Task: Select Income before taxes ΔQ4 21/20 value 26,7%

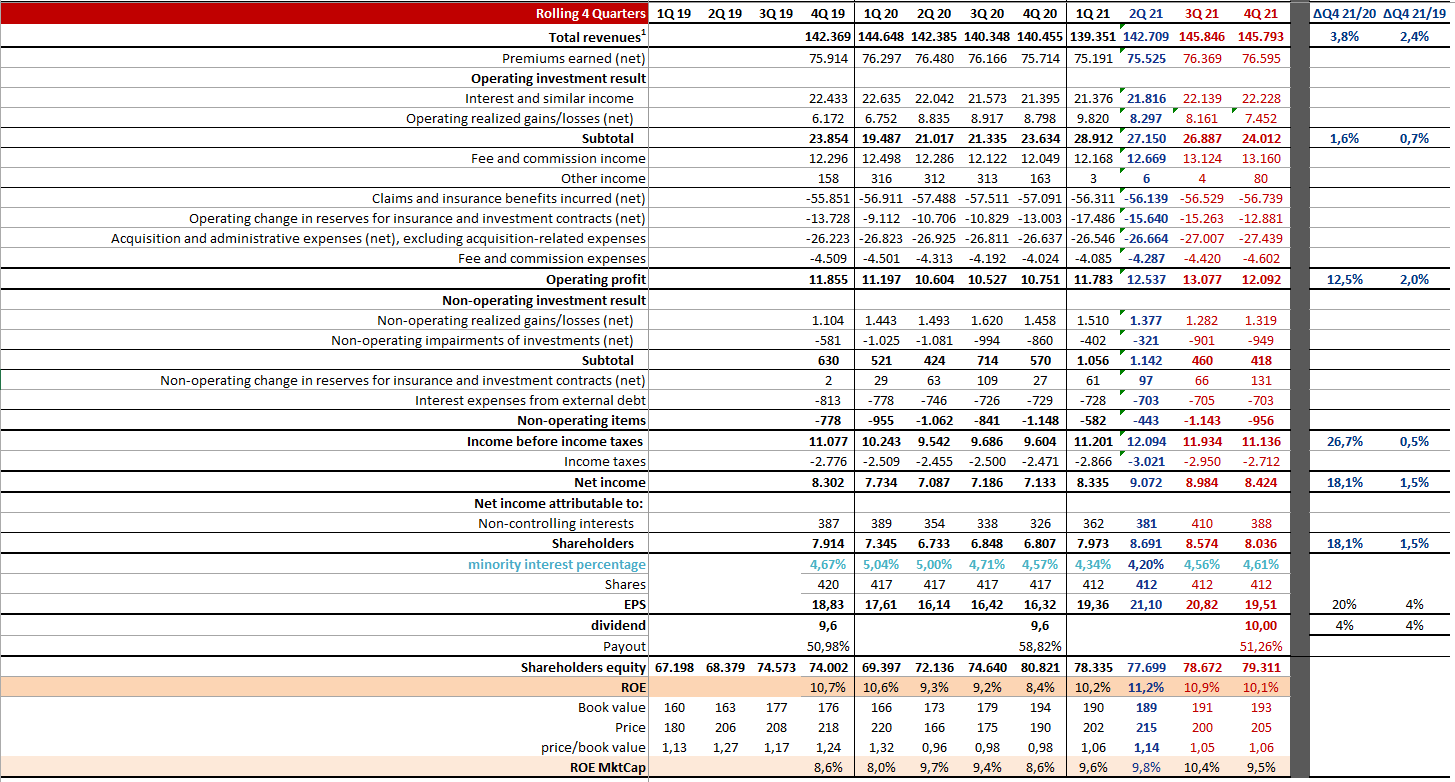Action: 1346,441
